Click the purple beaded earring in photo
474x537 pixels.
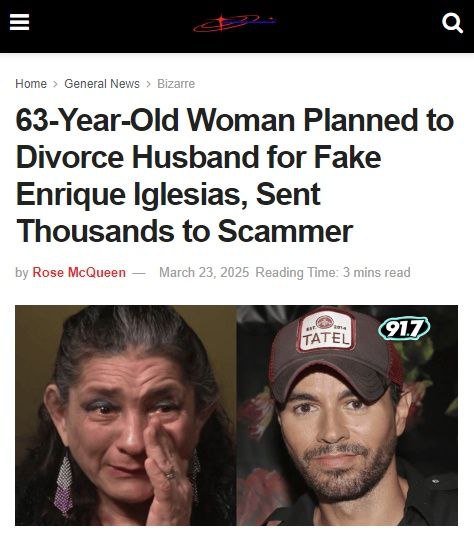coord(64,485)
